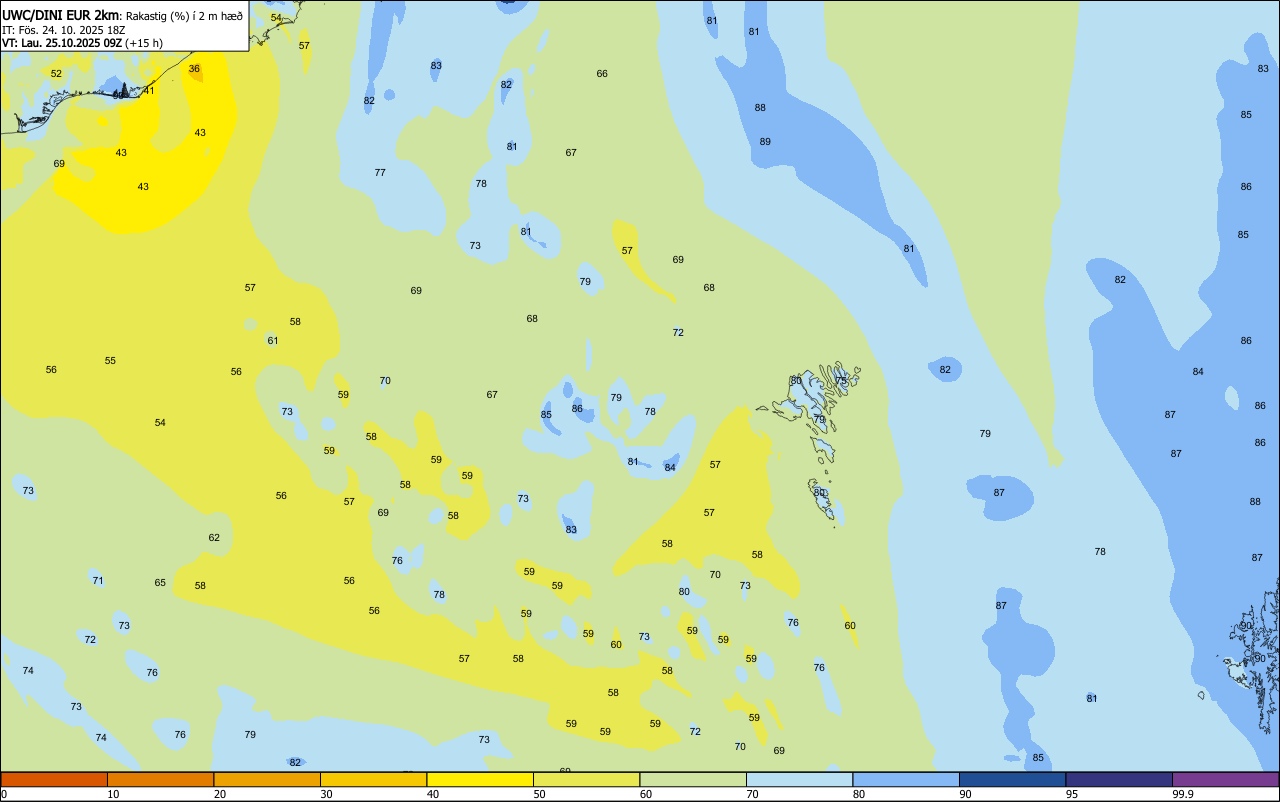Select the 70–80 pale blue legend segment
1280x802 pixels.
tap(799, 779)
